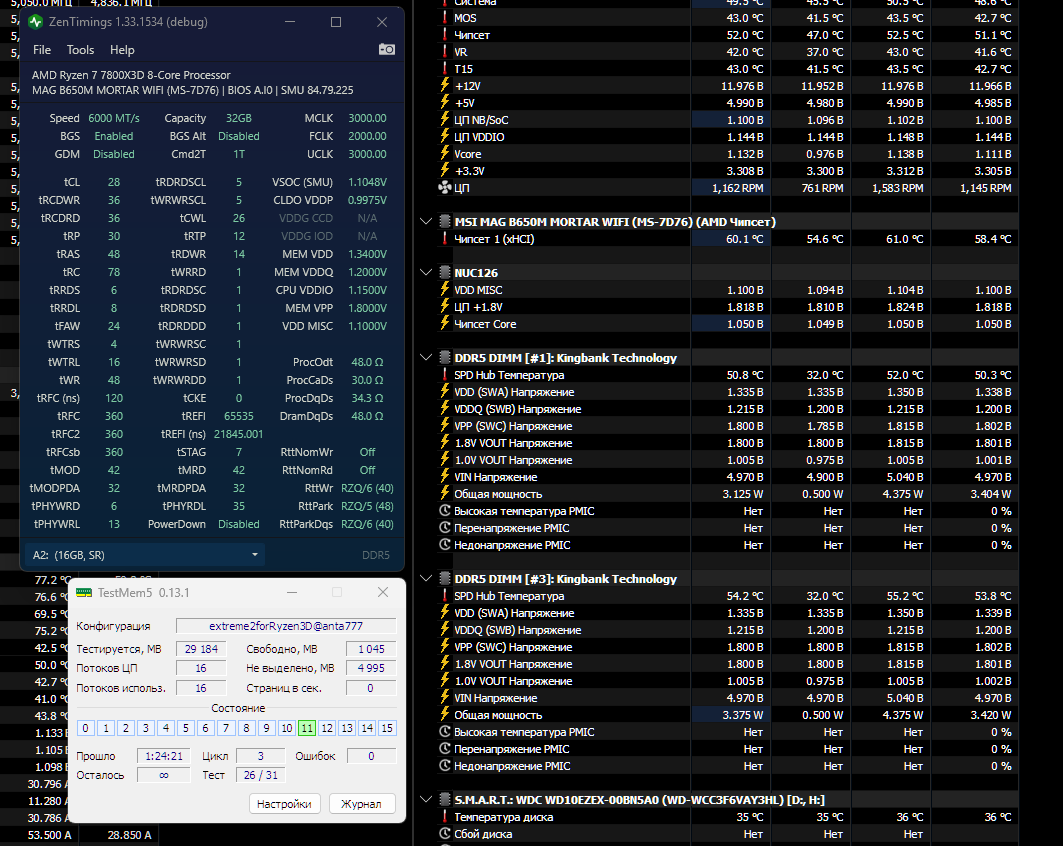Click the fan icon beside ЦП RPM row
1063x846 pixels.
tap(445, 188)
